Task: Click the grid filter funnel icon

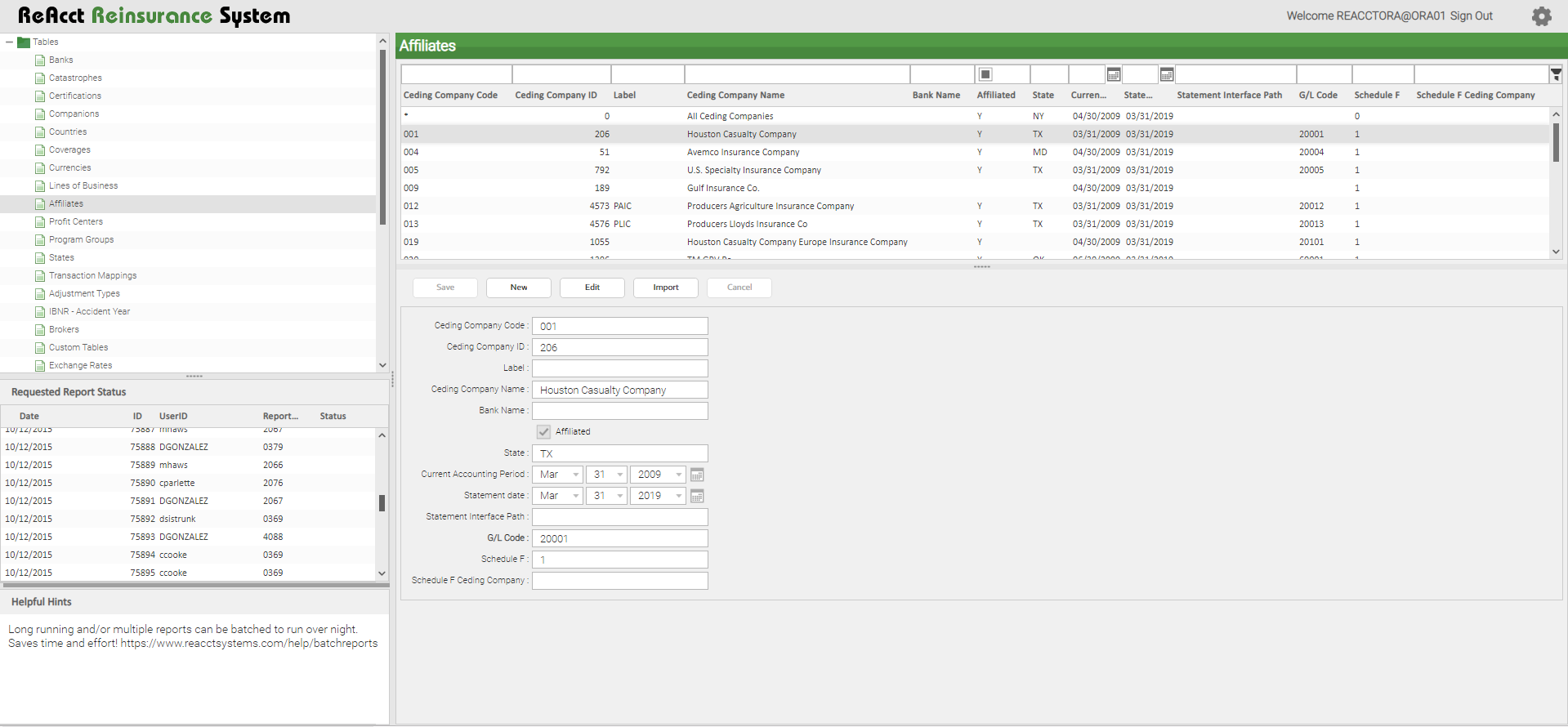Action: point(1556,74)
